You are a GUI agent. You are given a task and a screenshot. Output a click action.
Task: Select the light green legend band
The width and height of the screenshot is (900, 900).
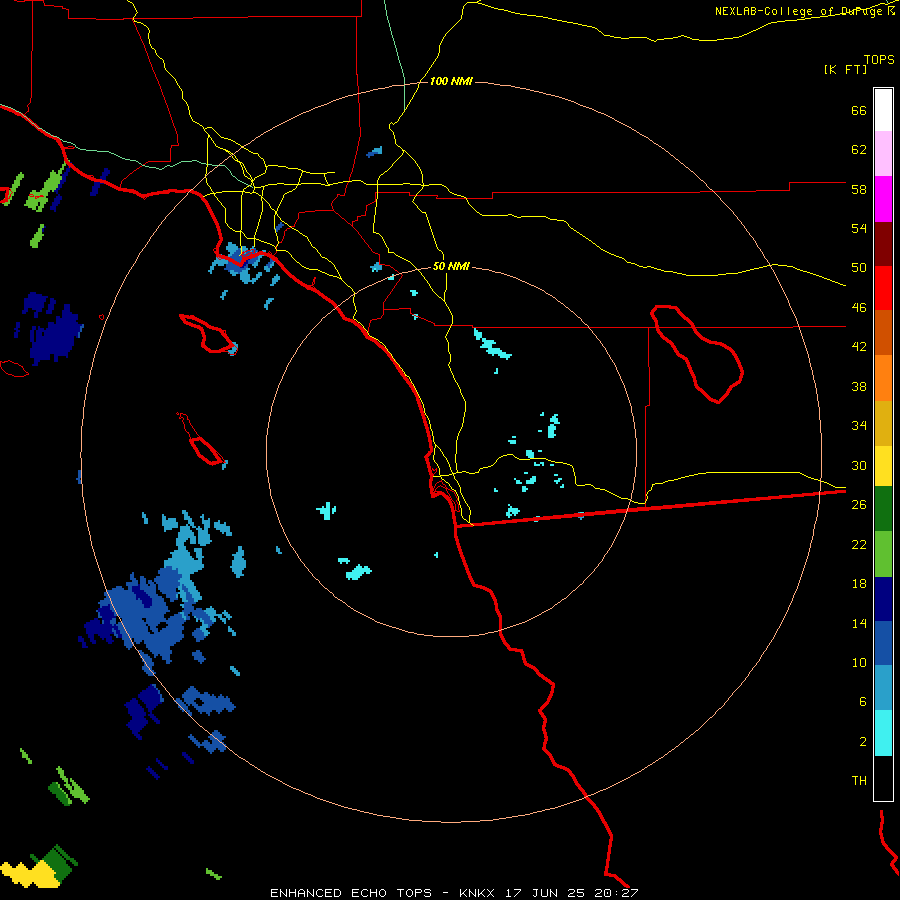(883, 554)
